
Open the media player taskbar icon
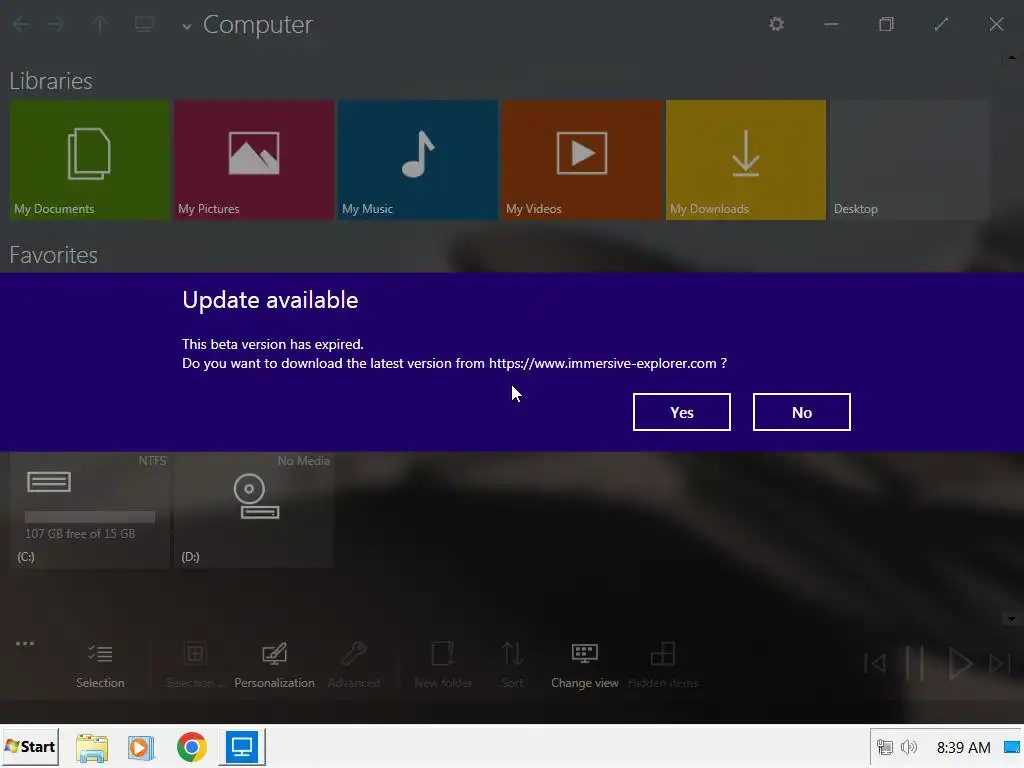click(x=141, y=747)
